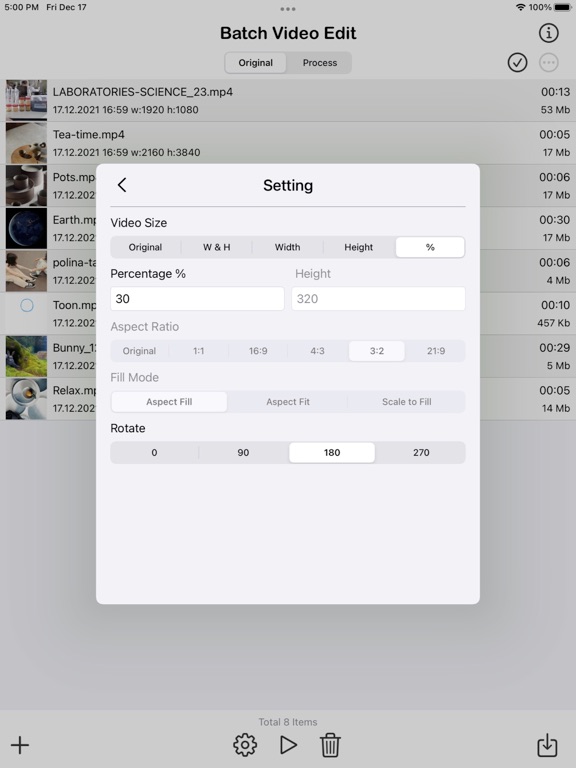576x768 pixels.
Task: Choose 1:1 aspect ratio
Action: click(x=198, y=351)
